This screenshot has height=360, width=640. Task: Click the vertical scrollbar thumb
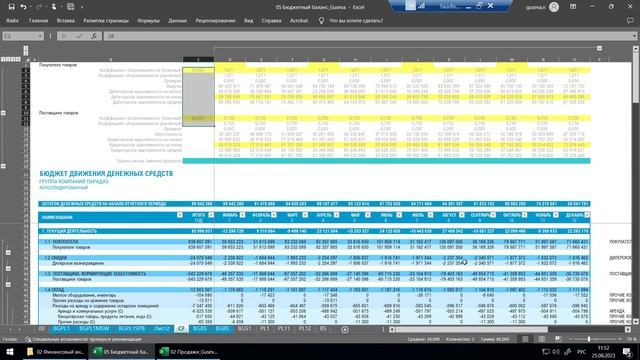[x=636, y=78]
